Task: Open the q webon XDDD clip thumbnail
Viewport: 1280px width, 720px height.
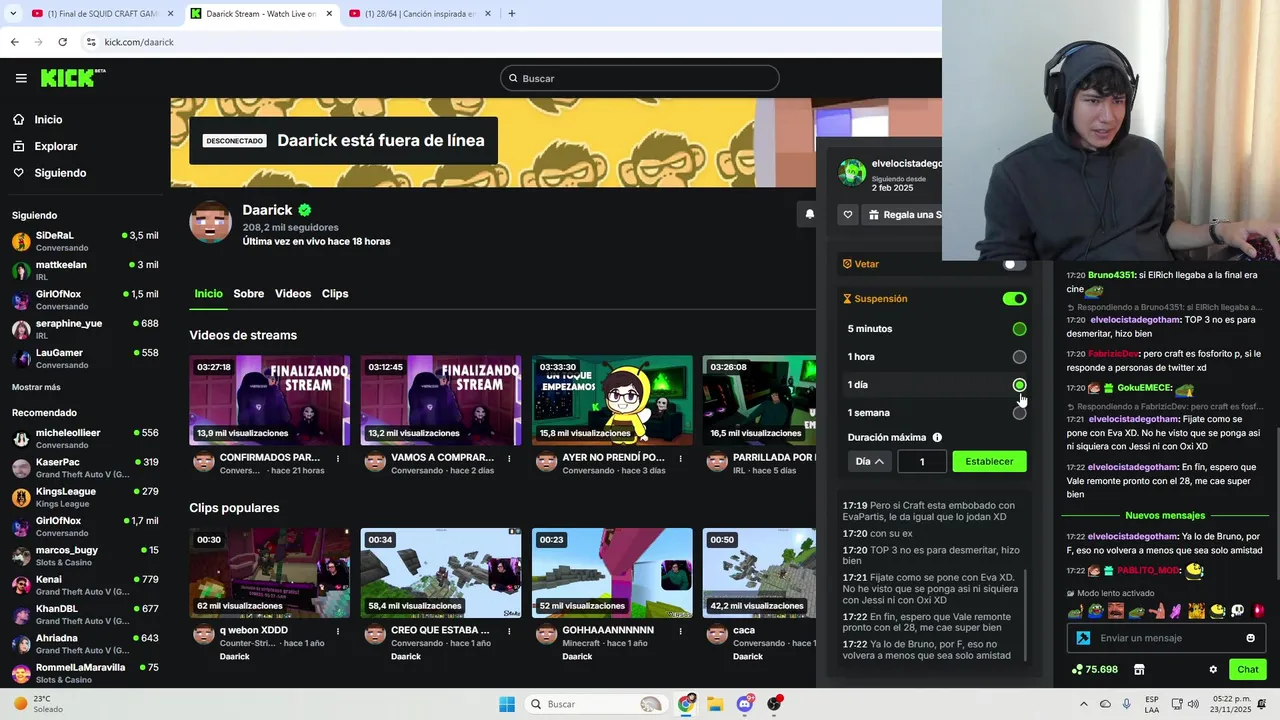Action: click(x=270, y=573)
